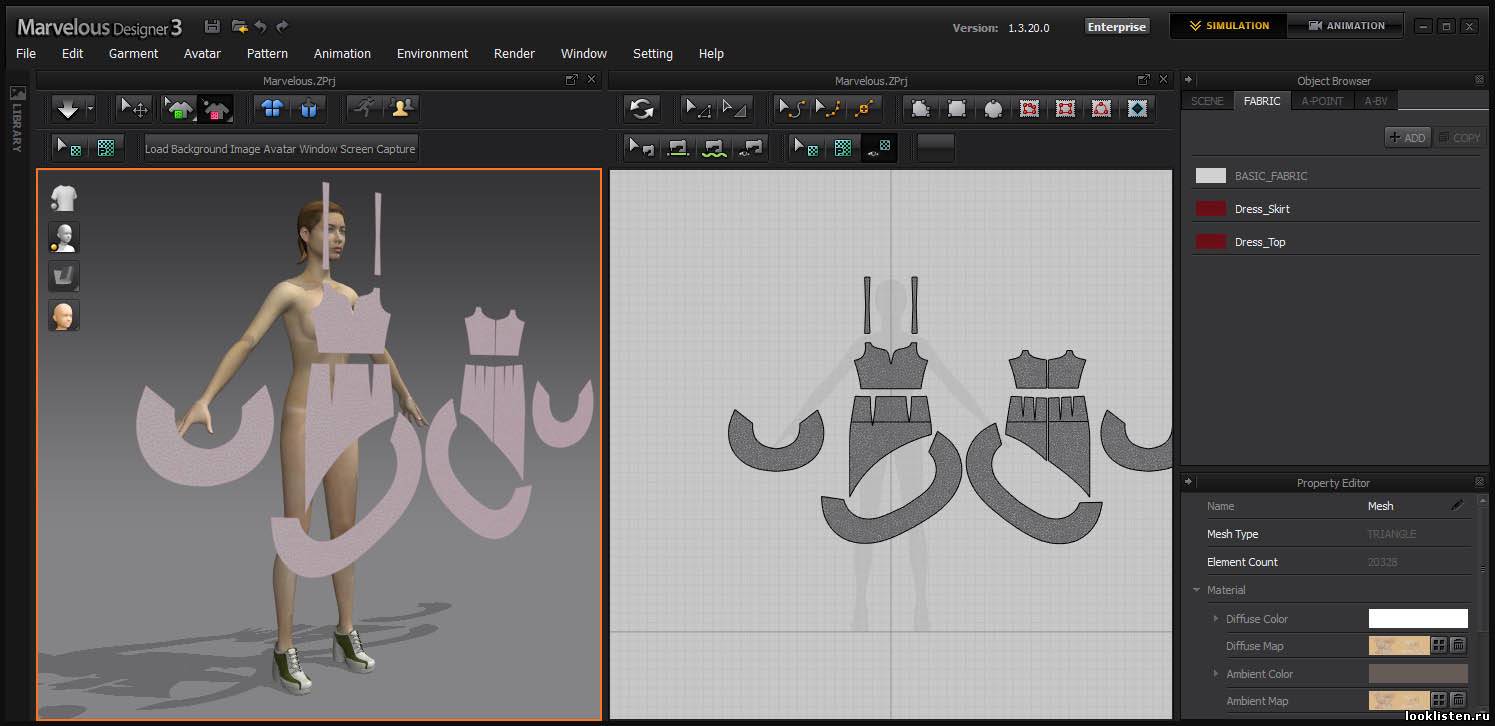
Task: Click the checkered texture icon in 2D window
Action: (842, 148)
